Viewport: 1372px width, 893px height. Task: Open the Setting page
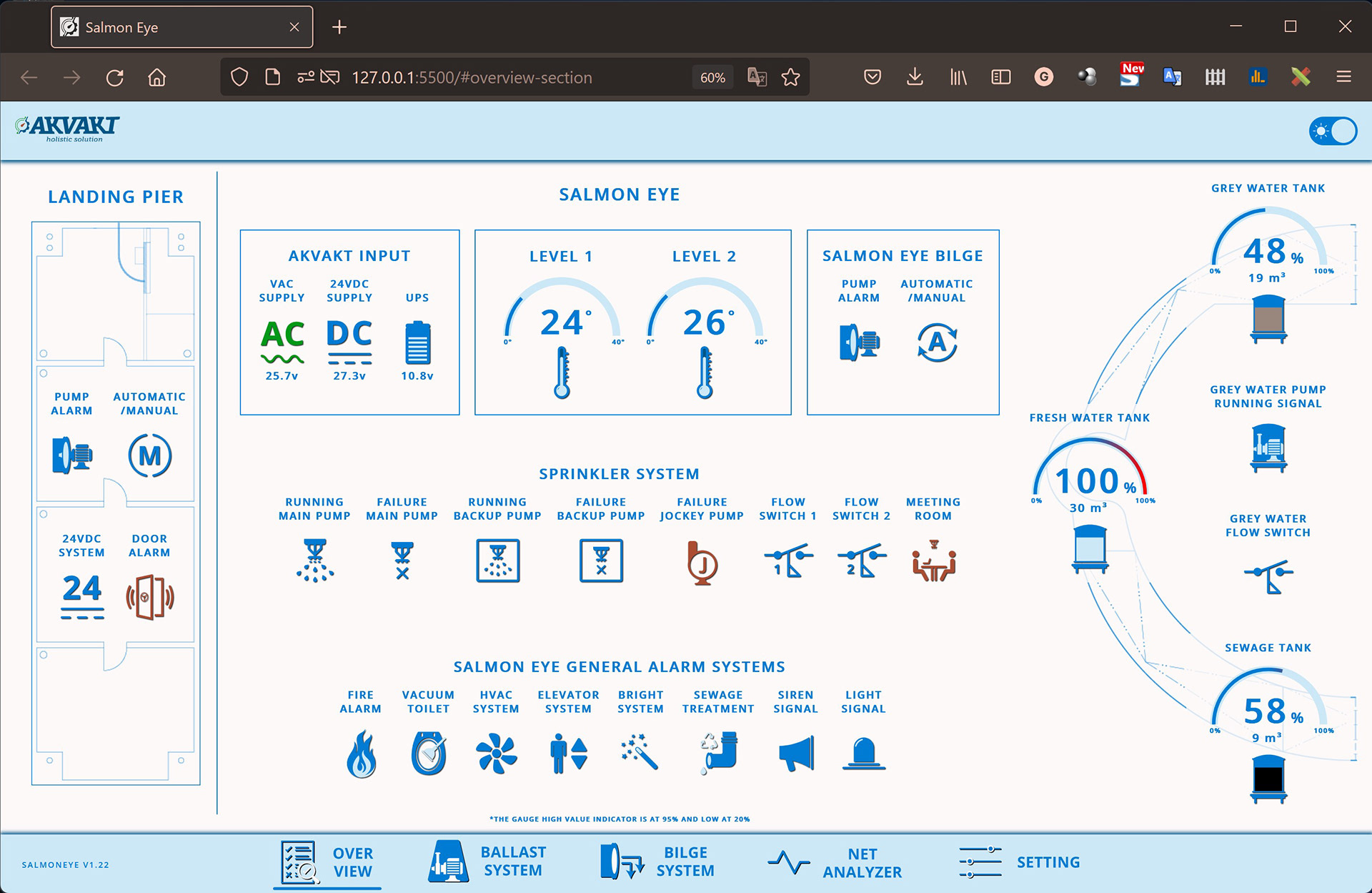(1020, 862)
